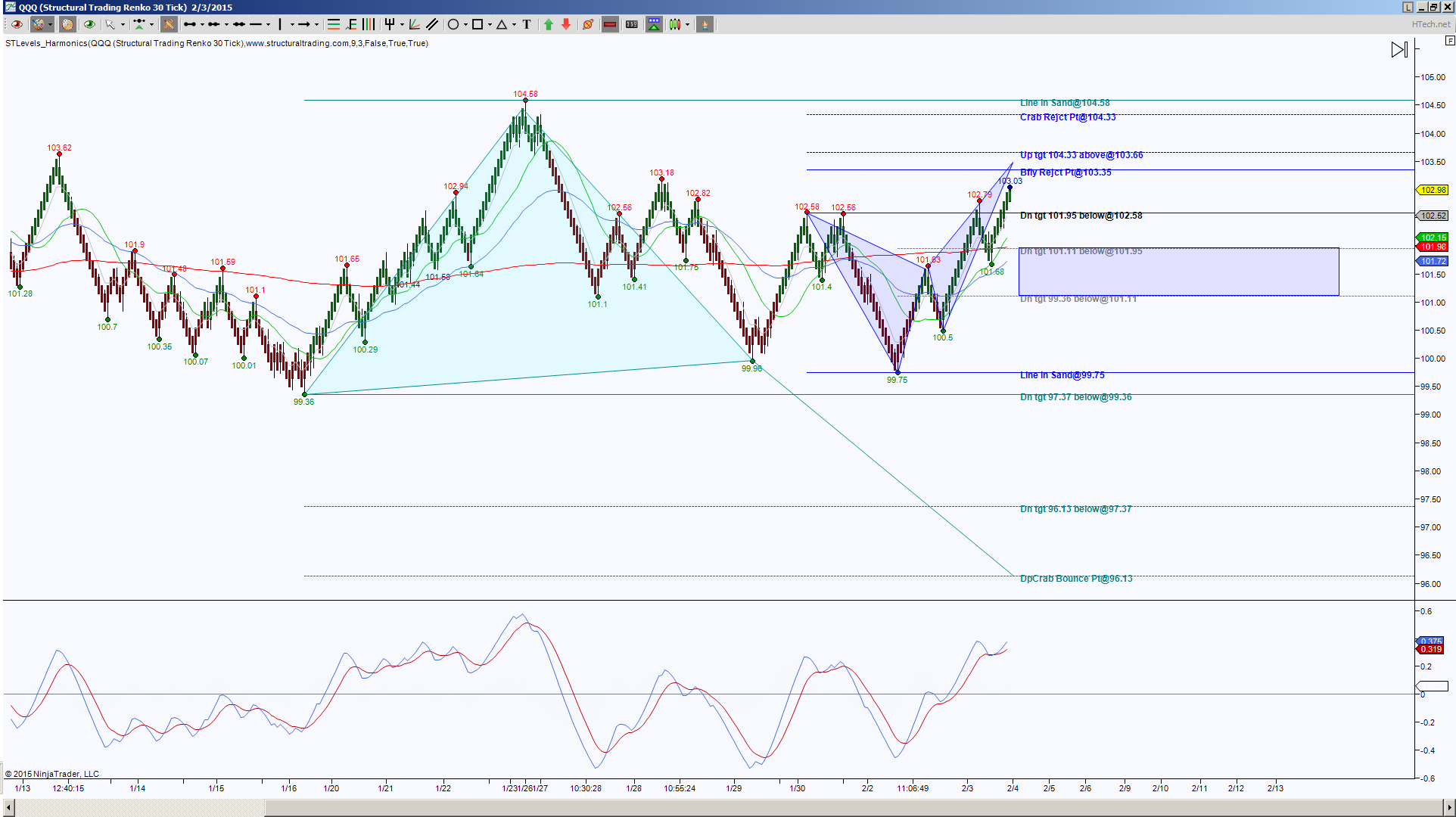This screenshot has height=817, width=1456.
Task: Click the yellow 102.98 price marker
Action: [x=1433, y=190]
